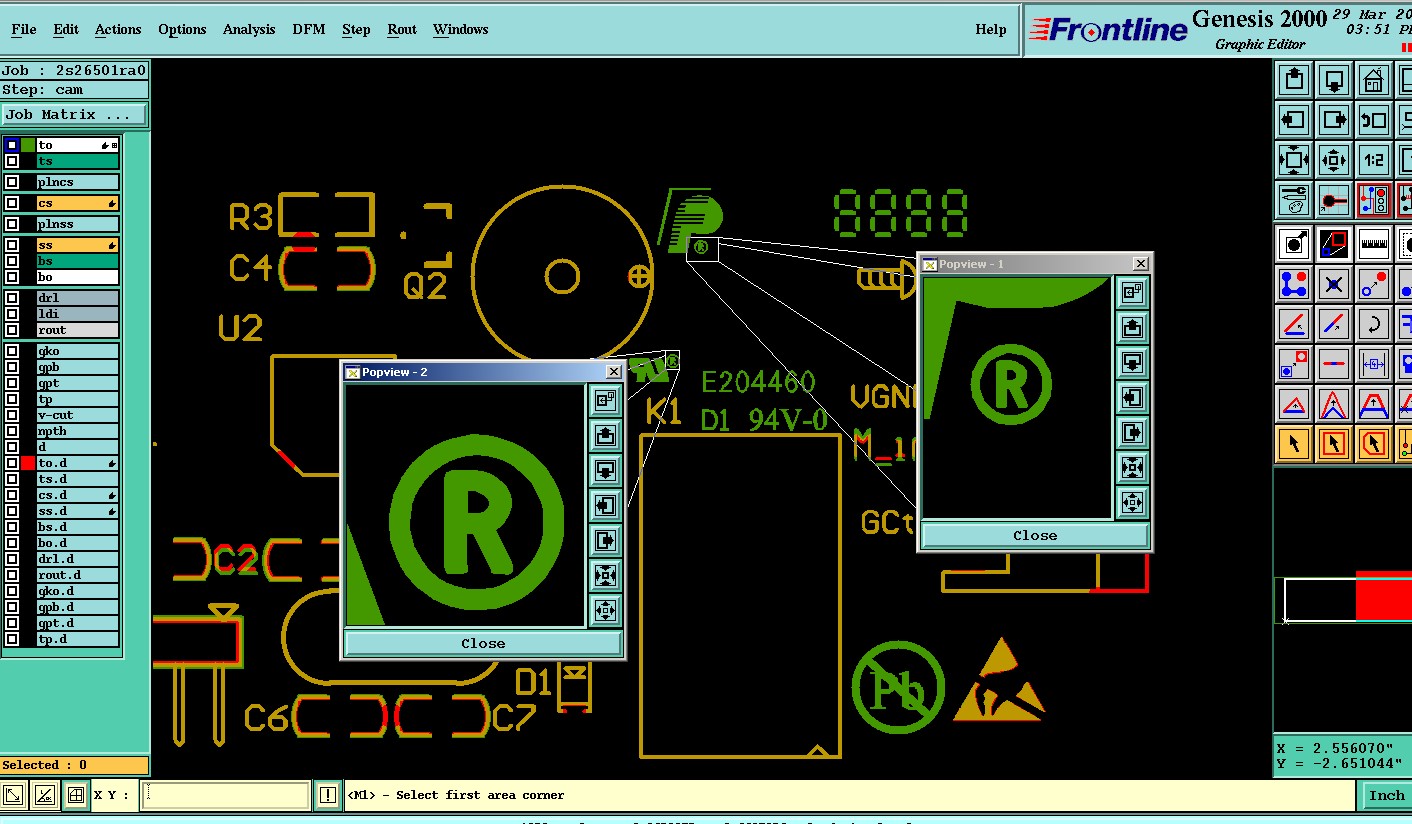Click the red color swatch of to.d layer
Image resolution: width=1412 pixels, height=824 pixels.
click(28, 463)
